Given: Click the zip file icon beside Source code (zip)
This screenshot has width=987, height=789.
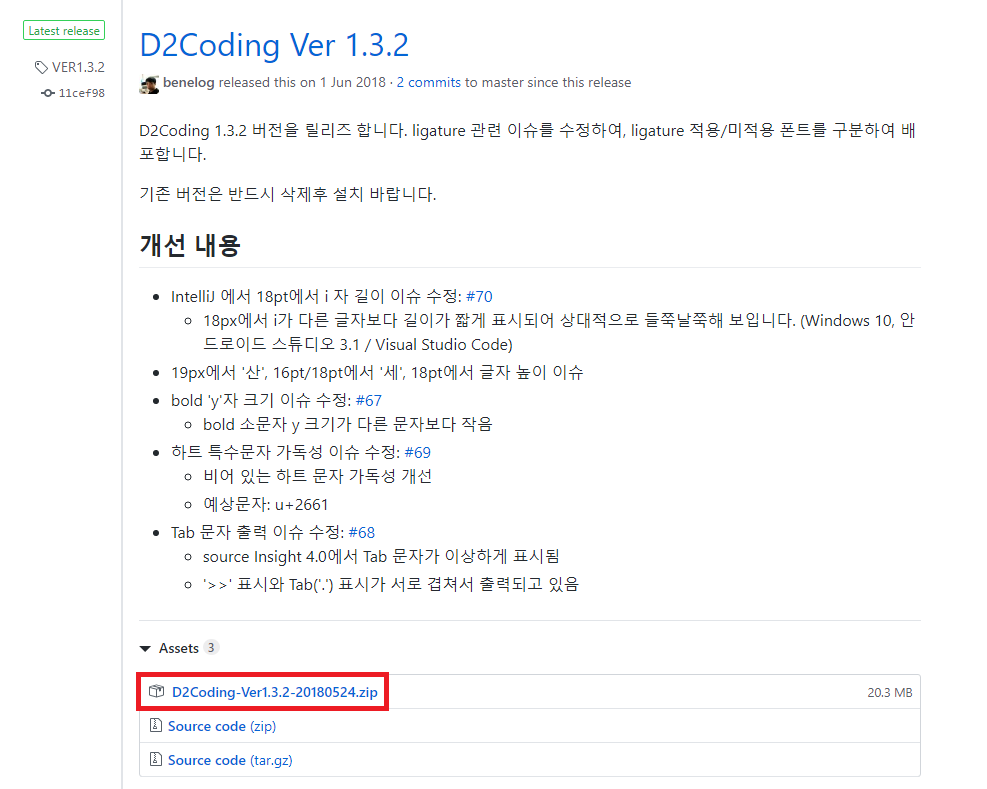Looking at the screenshot, I should point(155,725).
